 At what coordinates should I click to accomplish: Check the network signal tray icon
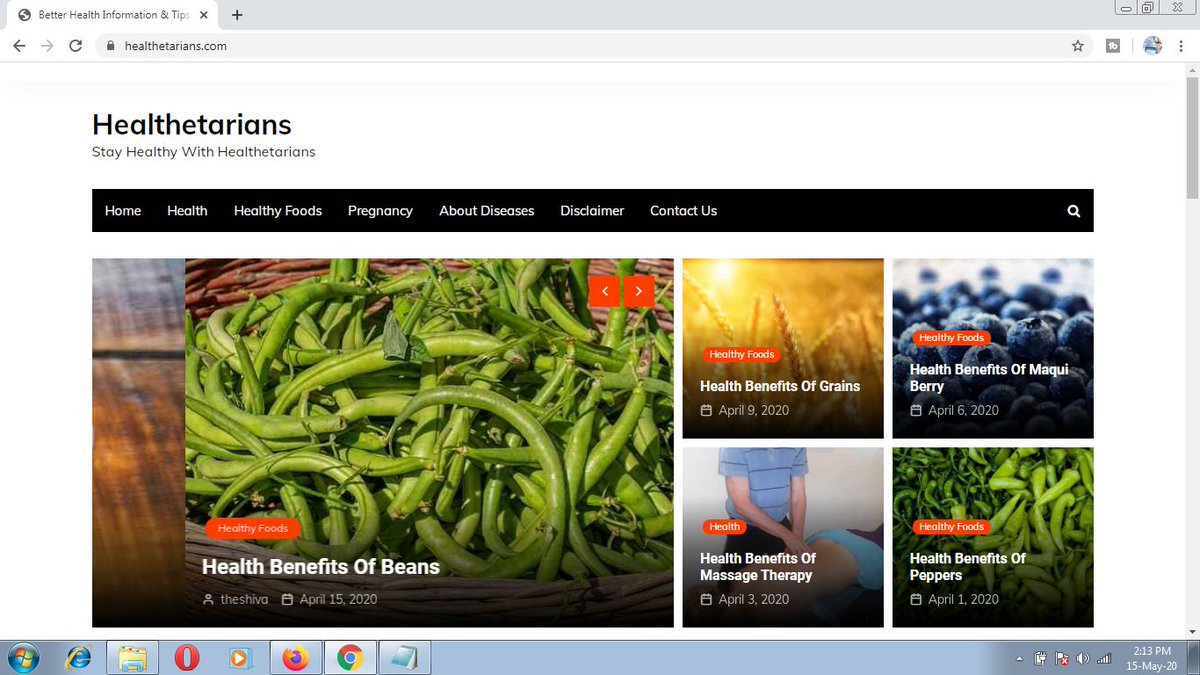pyautogui.click(x=1105, y=659)
